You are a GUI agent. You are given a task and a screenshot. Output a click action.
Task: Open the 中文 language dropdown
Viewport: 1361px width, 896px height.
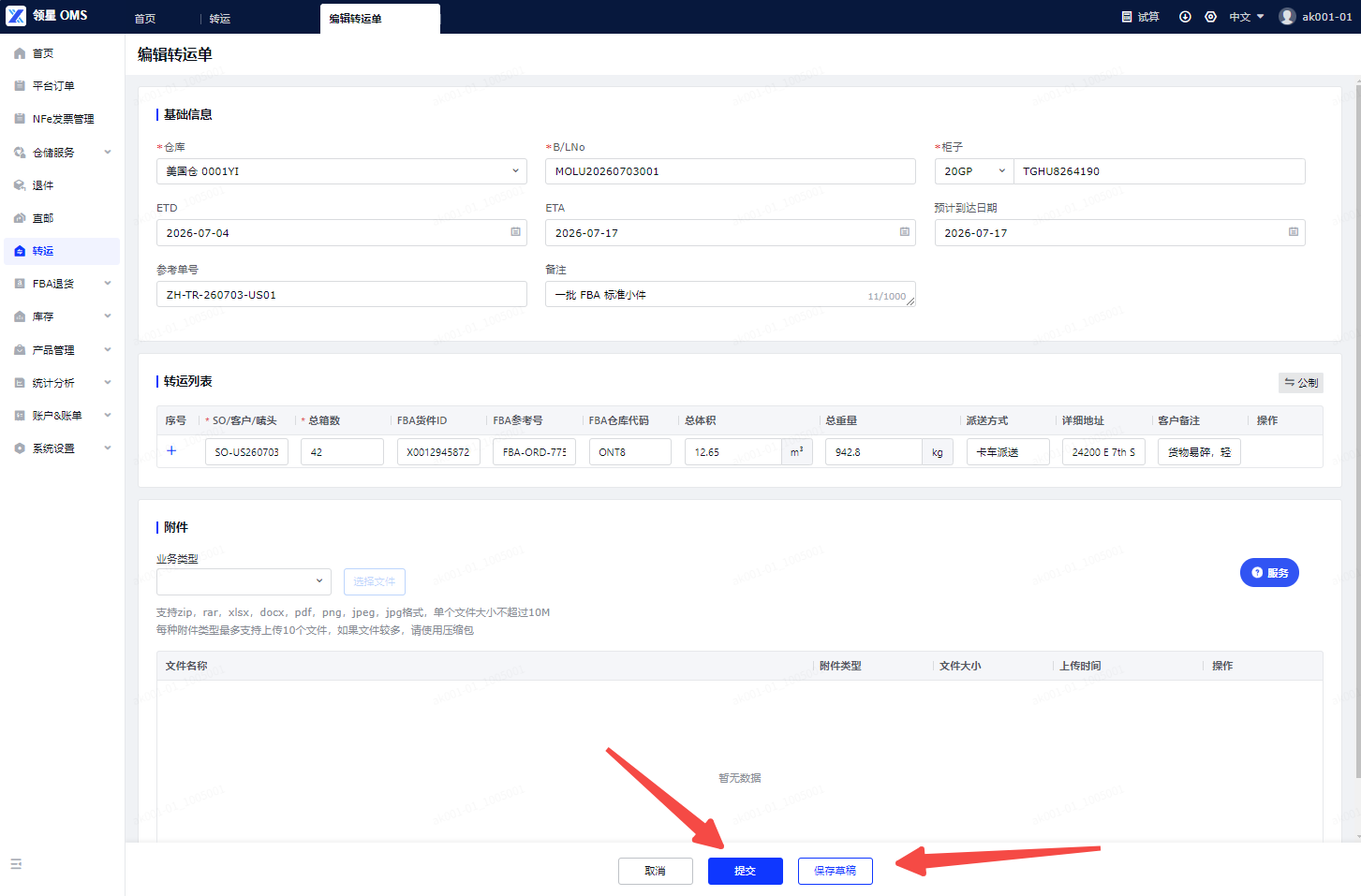tap(1247, 17)
